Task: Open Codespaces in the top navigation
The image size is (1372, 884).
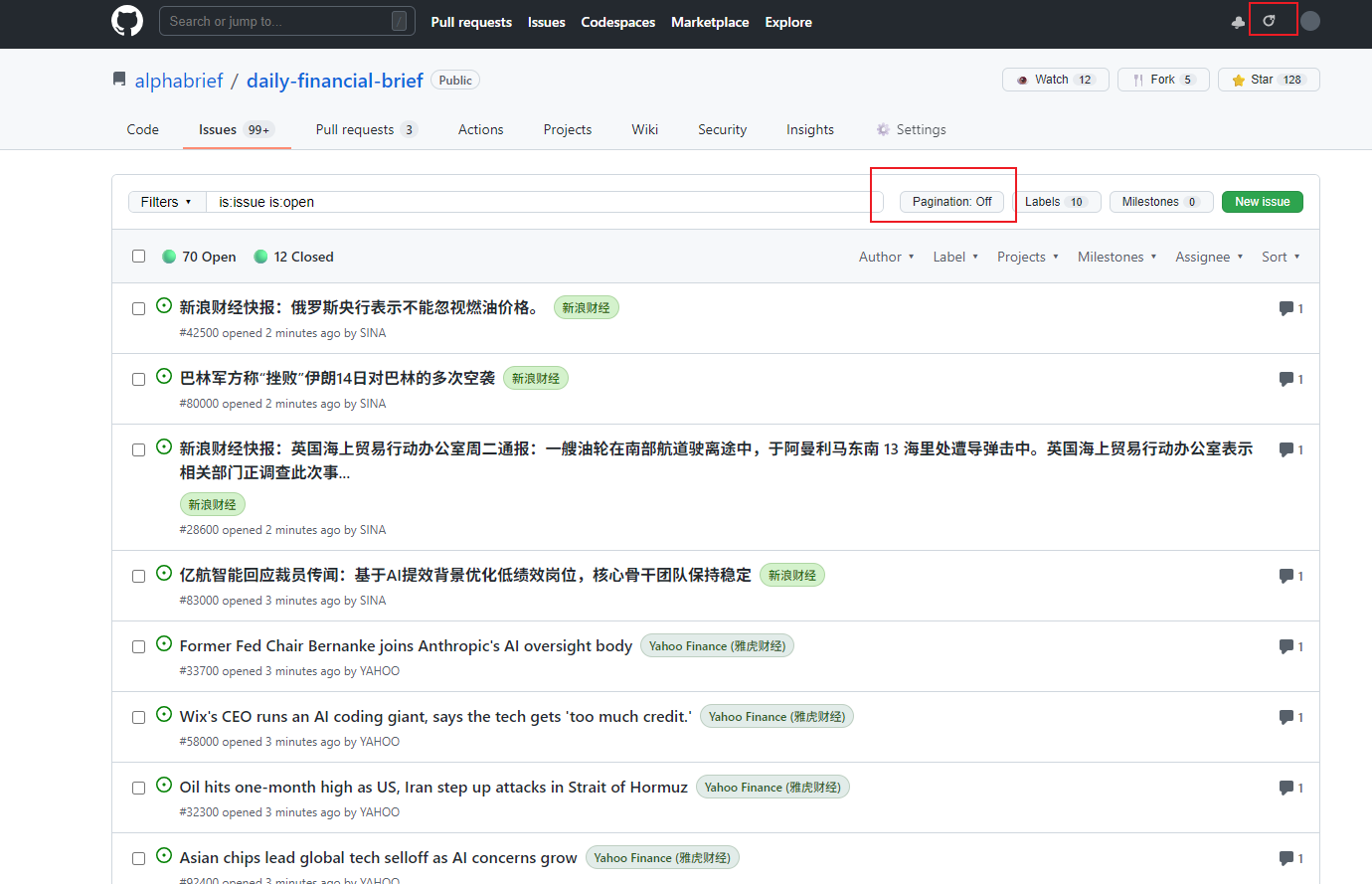Action: coord(618,22)
